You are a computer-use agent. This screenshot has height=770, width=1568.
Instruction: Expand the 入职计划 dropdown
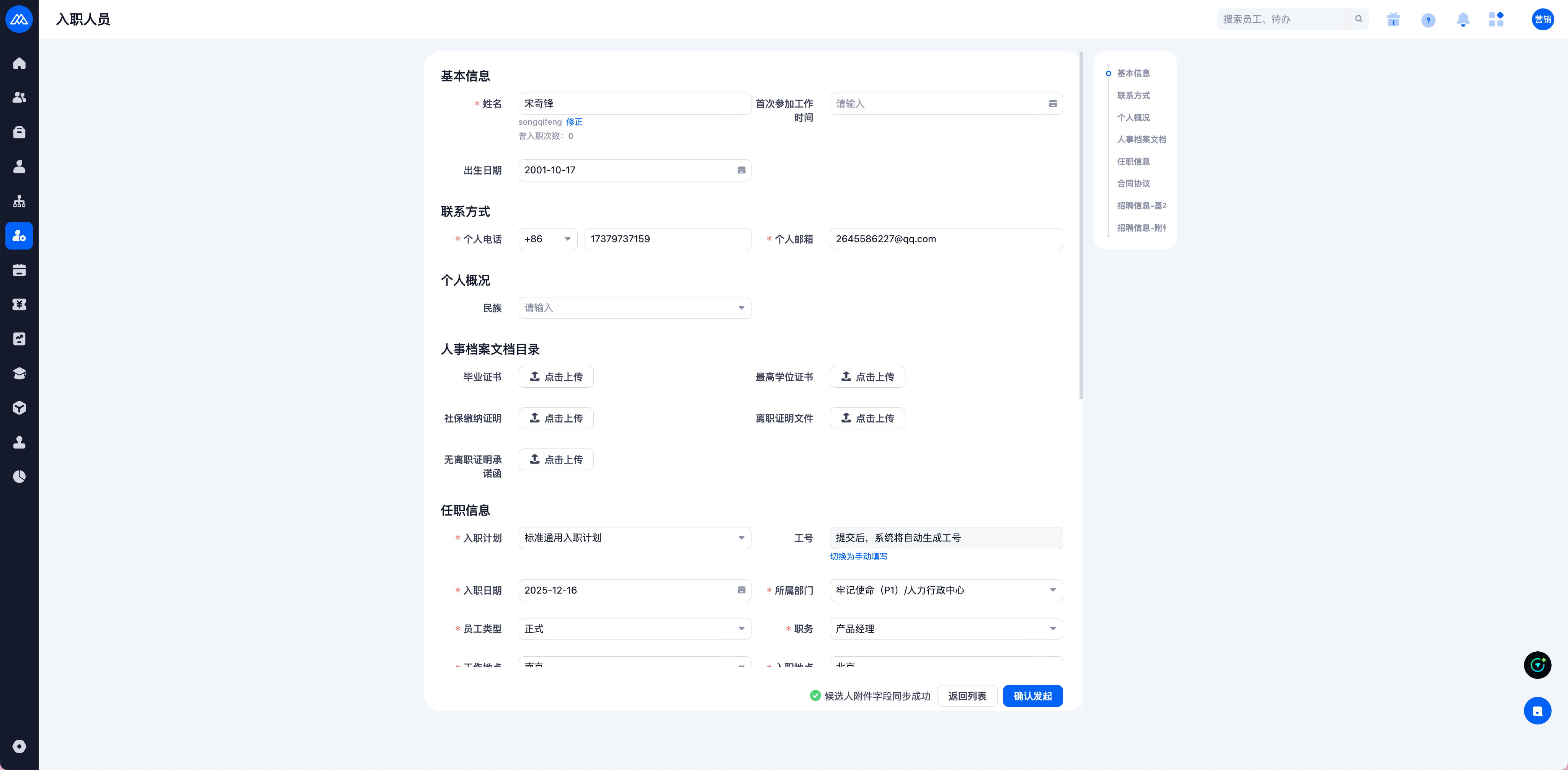click(634, 538)
